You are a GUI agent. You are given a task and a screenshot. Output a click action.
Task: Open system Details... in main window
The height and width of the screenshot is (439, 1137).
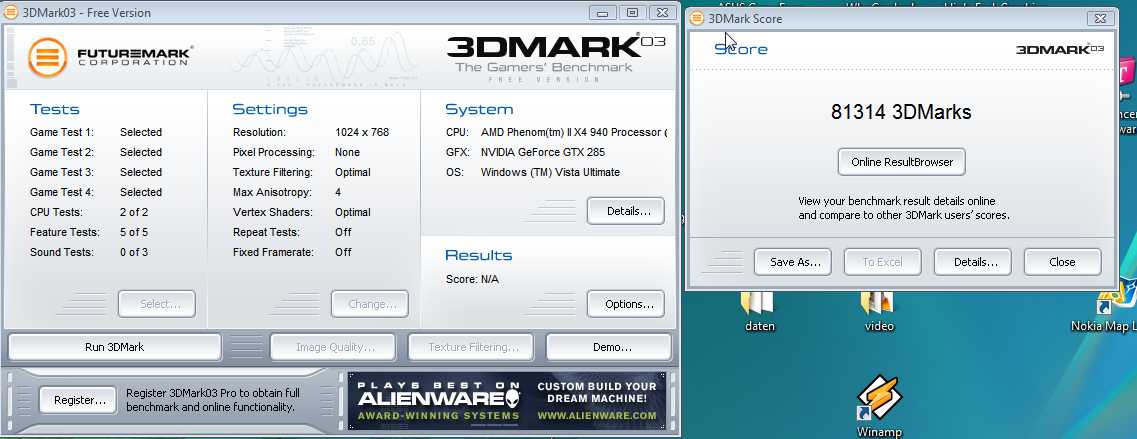pos(626,211)
